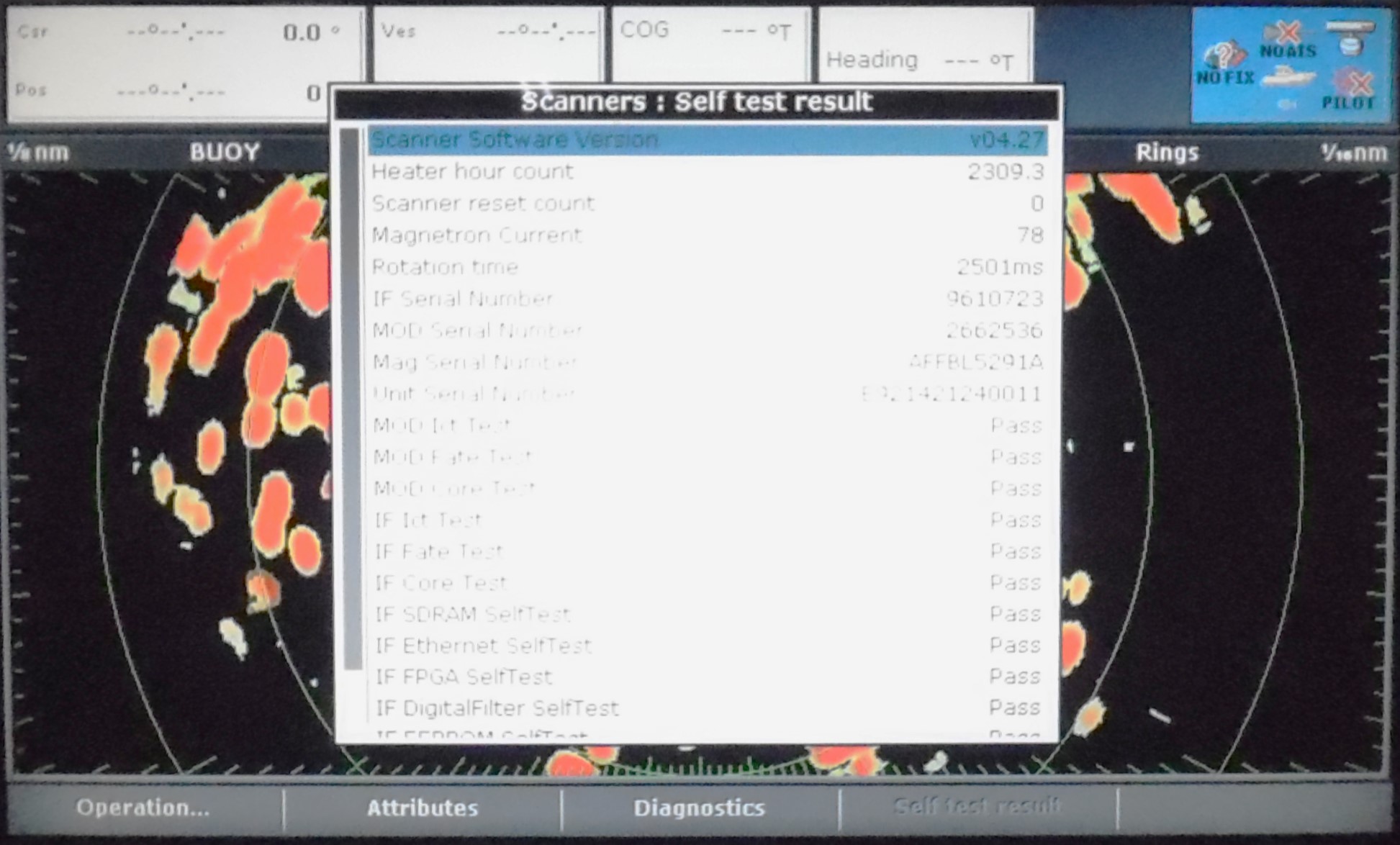Select the Diagnostics softkey
The height and width of the screenshot is (845, 1400).
click(699, 808)
